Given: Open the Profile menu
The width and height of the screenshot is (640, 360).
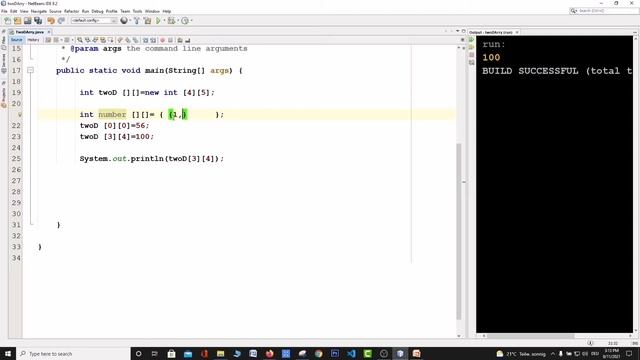Looking at the screenshot, I should [x=111, y=11].
